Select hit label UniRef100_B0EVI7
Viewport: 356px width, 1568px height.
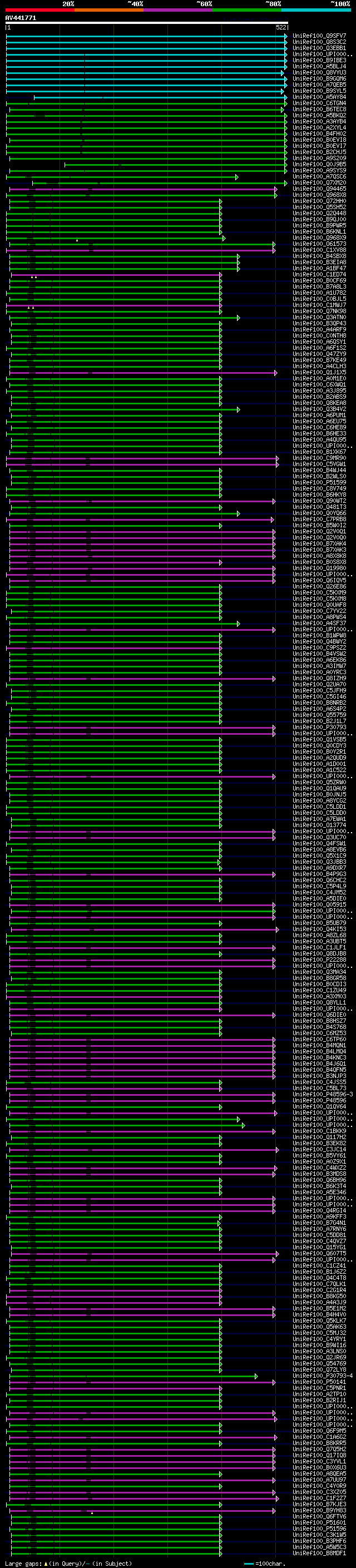tap(319, 146)
